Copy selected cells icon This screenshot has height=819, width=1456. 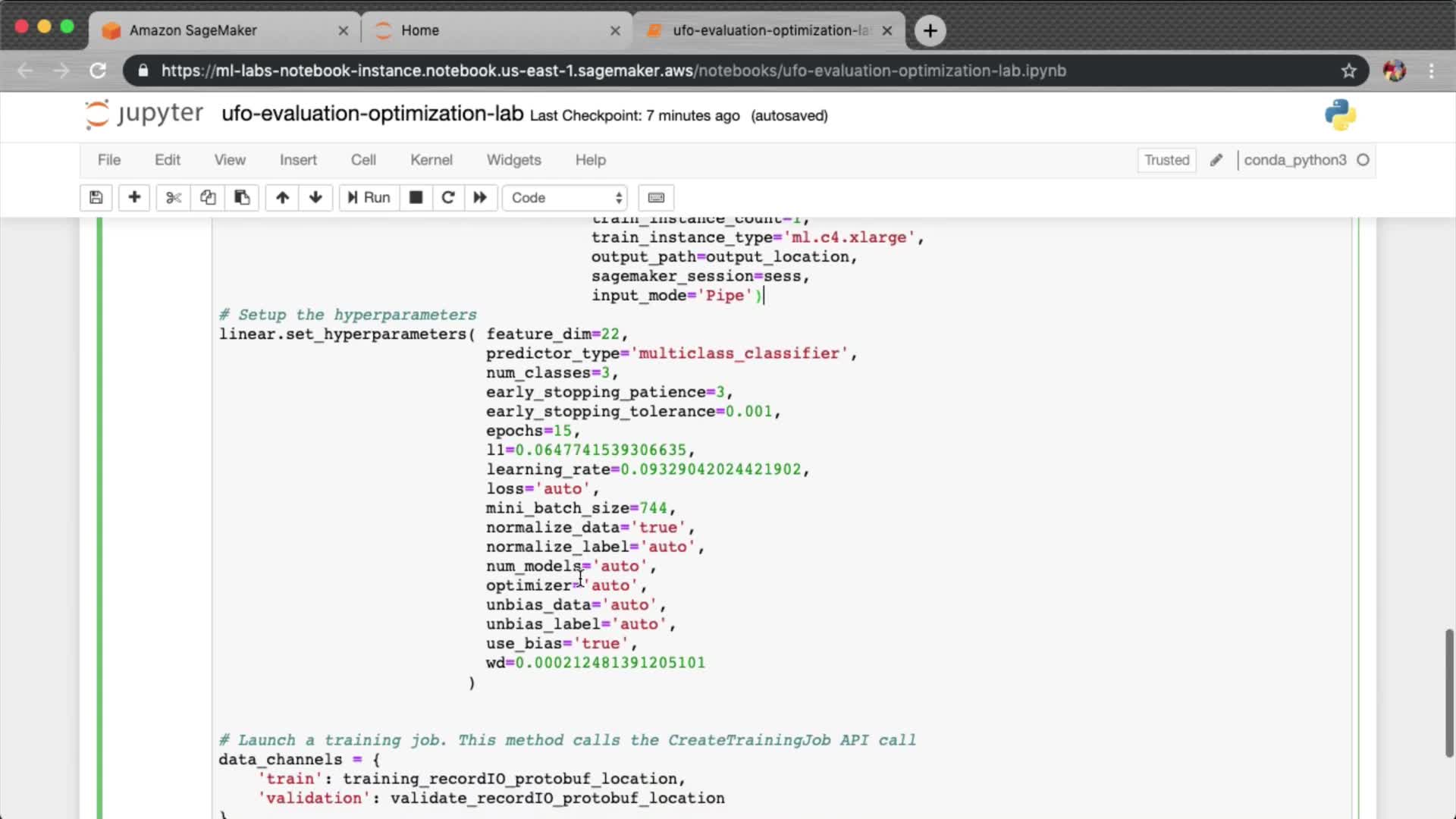coord(208,198)
